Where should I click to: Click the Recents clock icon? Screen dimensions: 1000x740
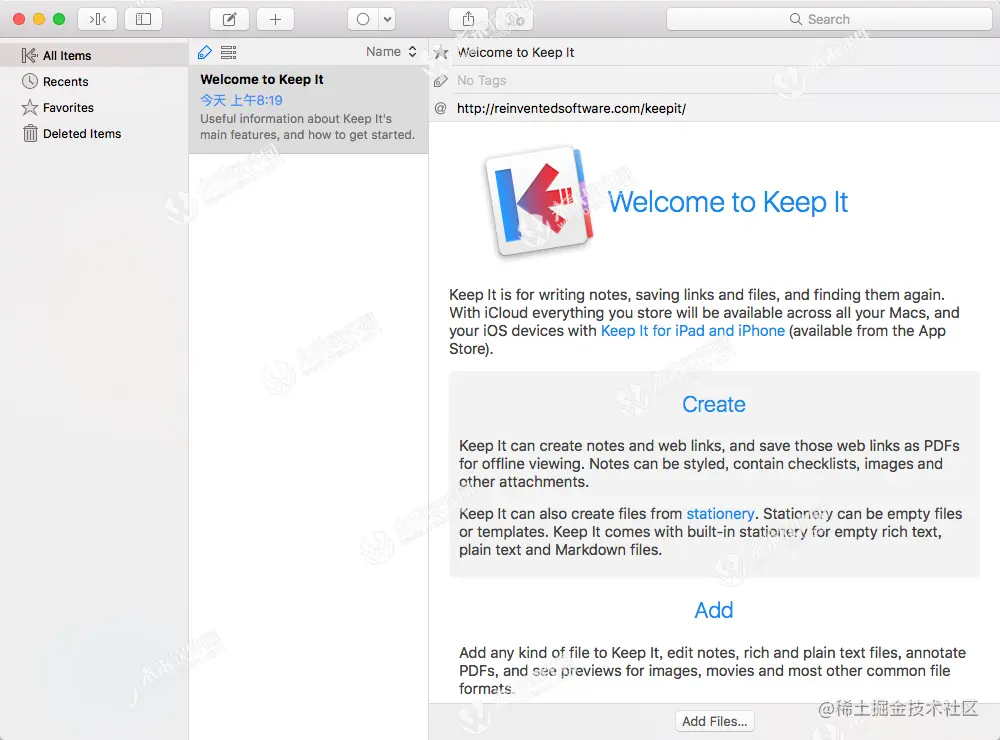(30, 81)
